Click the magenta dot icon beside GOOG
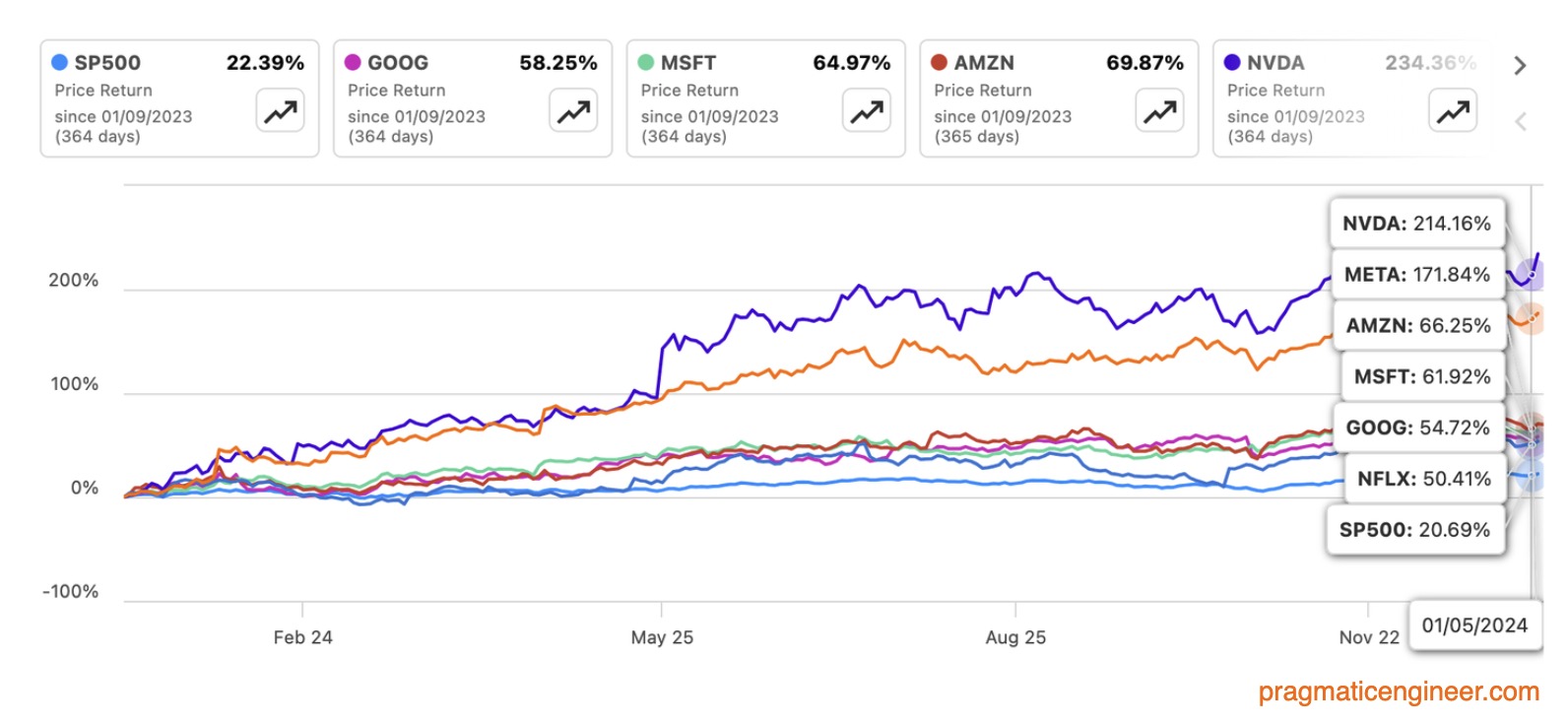Screen dimensions: 1568x725 pos(352,62)
